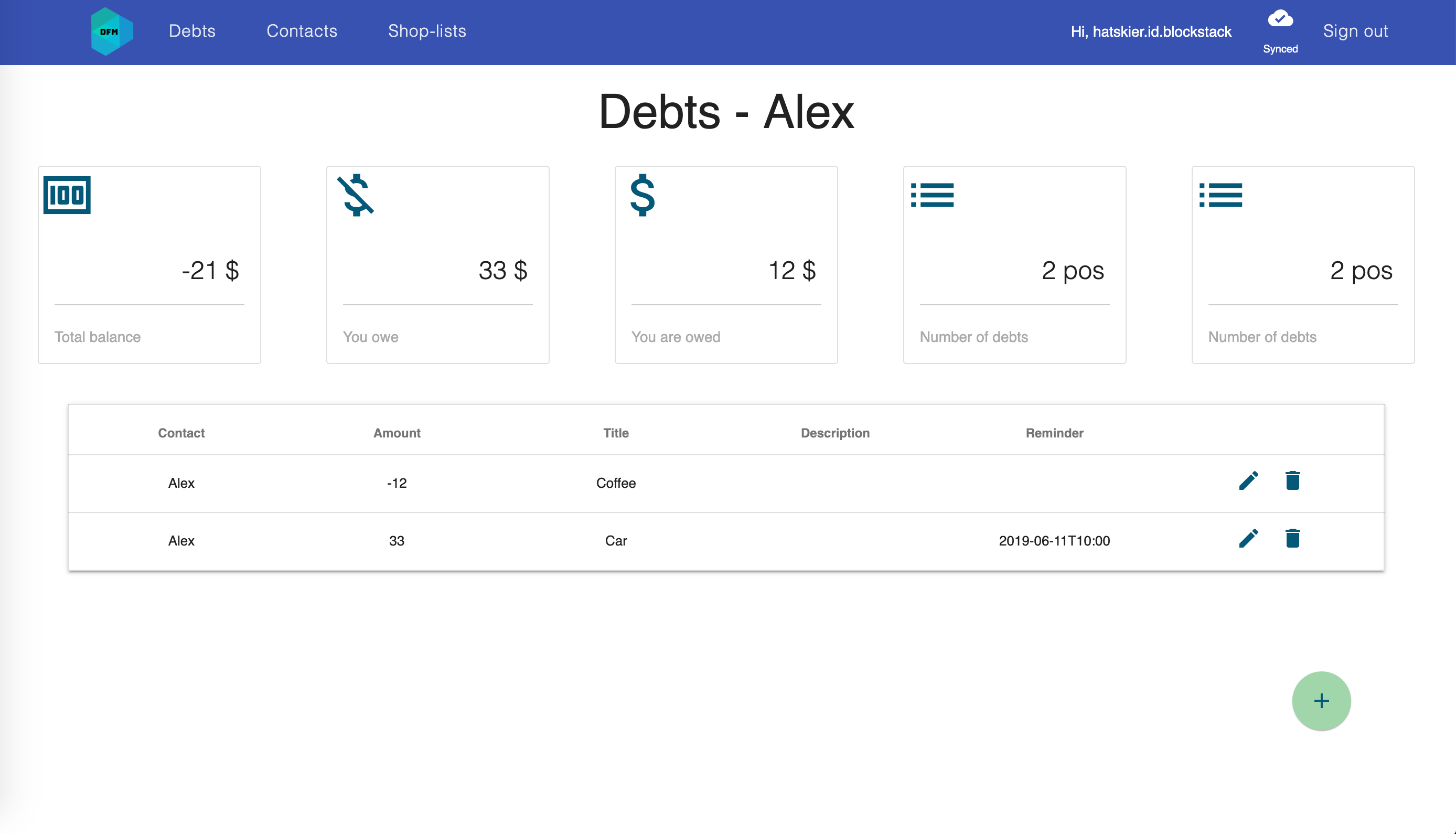Sort by the Amount column header
The image size is (1456, 834).
click(397, 433)
